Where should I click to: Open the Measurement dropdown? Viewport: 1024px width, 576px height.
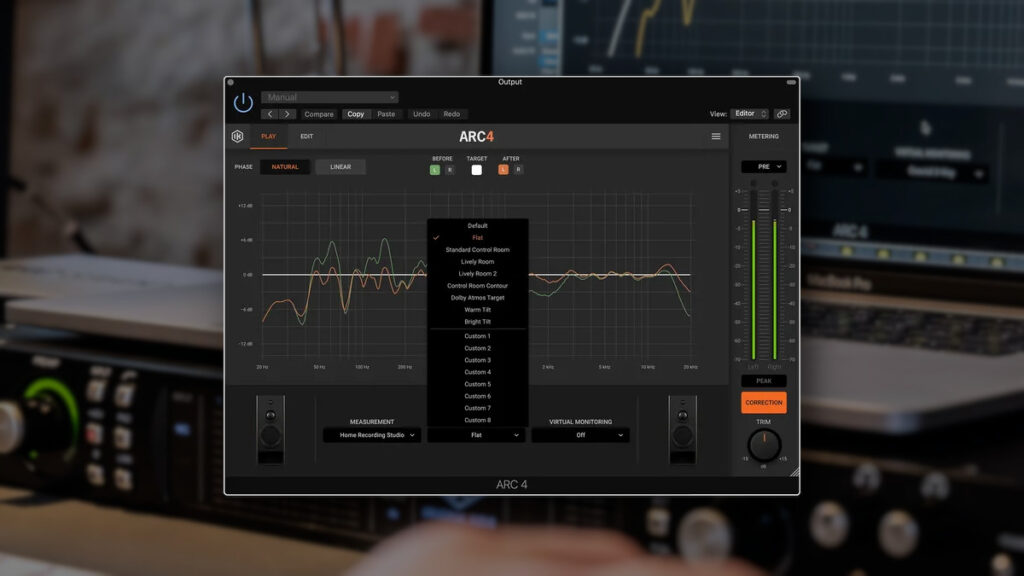pos(371,435)
